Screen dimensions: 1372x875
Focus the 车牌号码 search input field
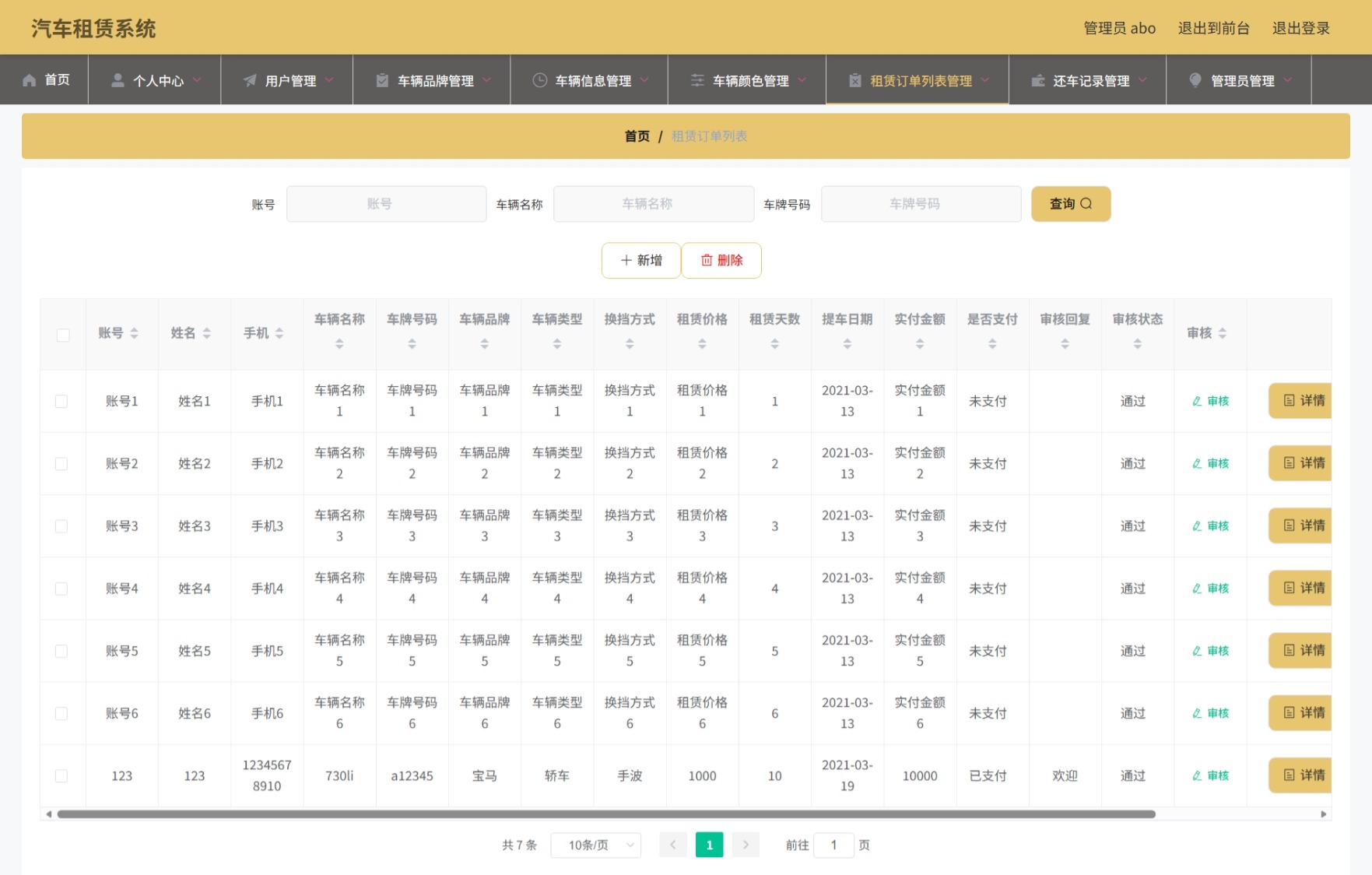(x=921, y=204)
